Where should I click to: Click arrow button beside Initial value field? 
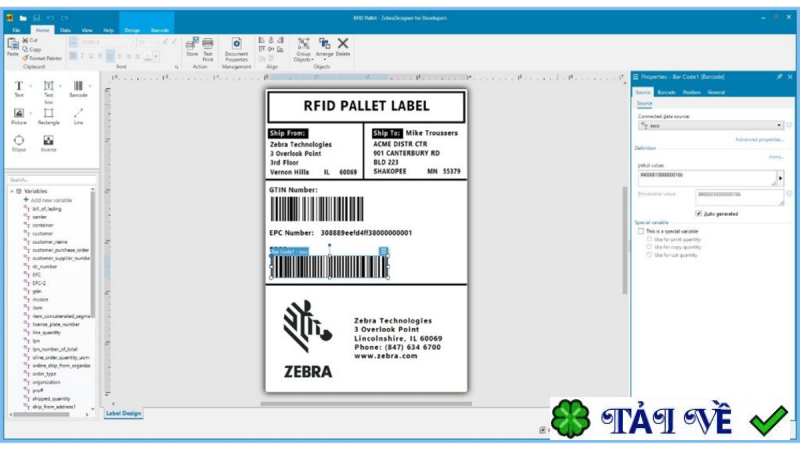[780, 178]
